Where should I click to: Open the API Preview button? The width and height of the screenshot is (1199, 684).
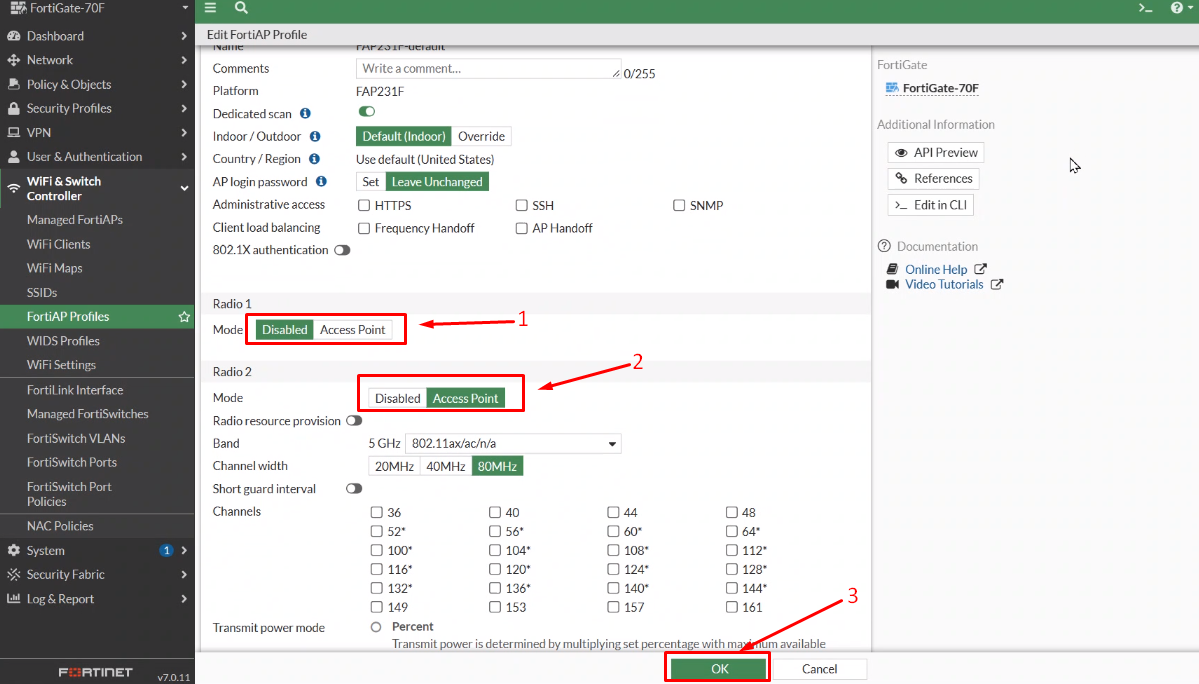click(936, 152)
